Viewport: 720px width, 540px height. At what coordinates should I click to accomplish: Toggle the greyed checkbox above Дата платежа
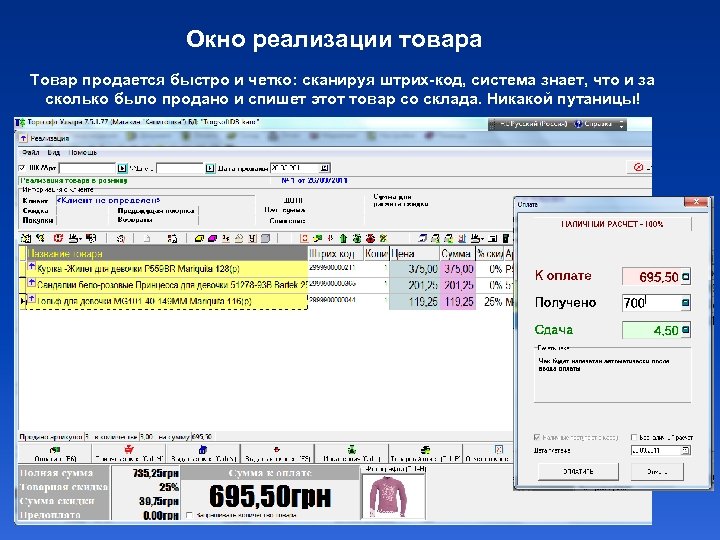537,437
